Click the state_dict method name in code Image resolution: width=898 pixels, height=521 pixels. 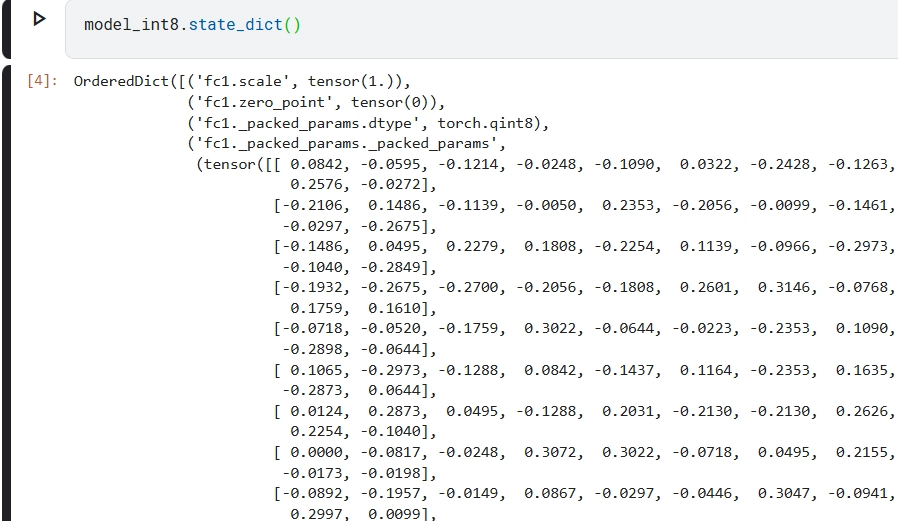(235, 25)
